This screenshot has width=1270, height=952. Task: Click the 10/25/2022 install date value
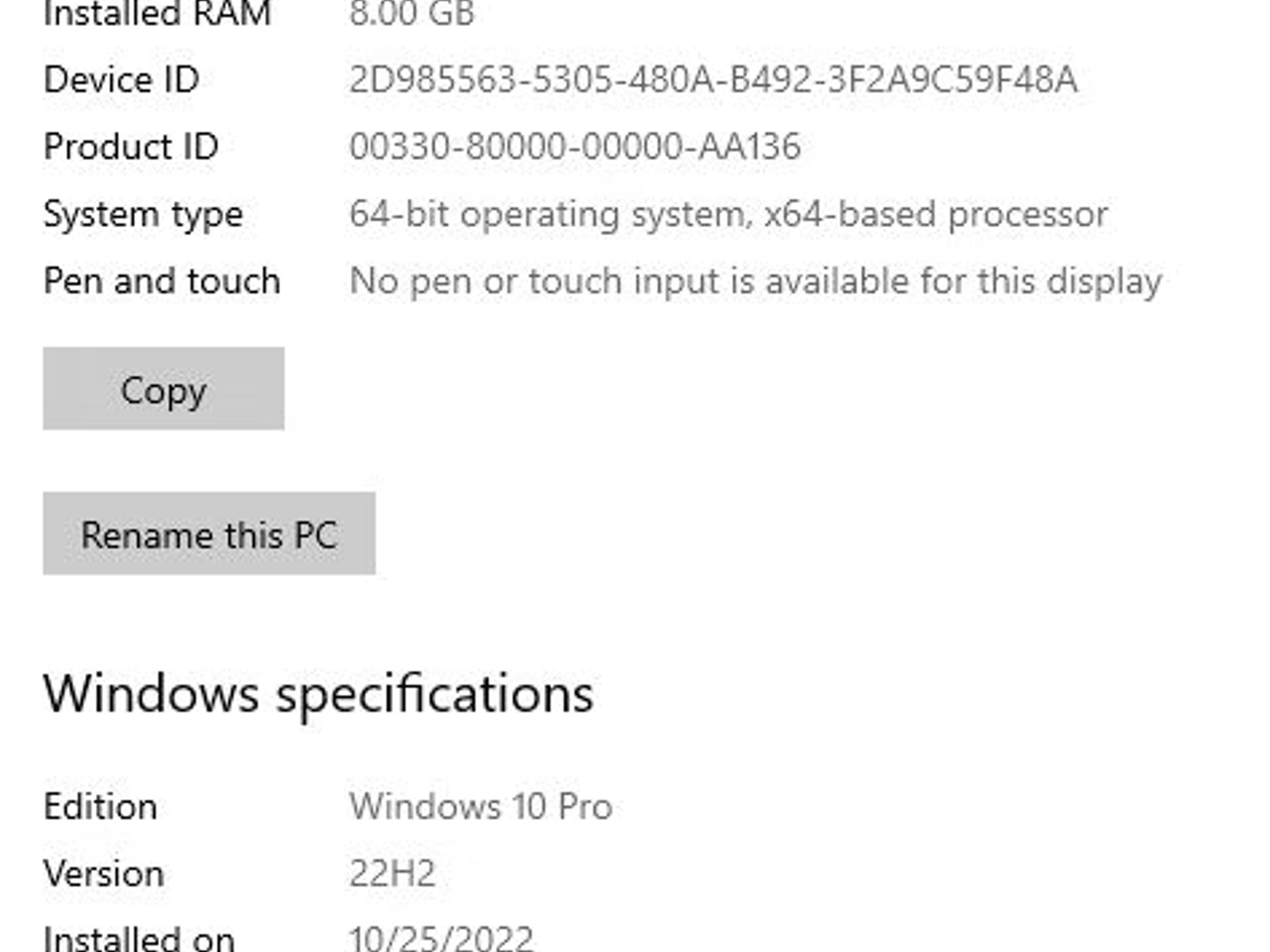pyautogui.click(x=442, y=938)
